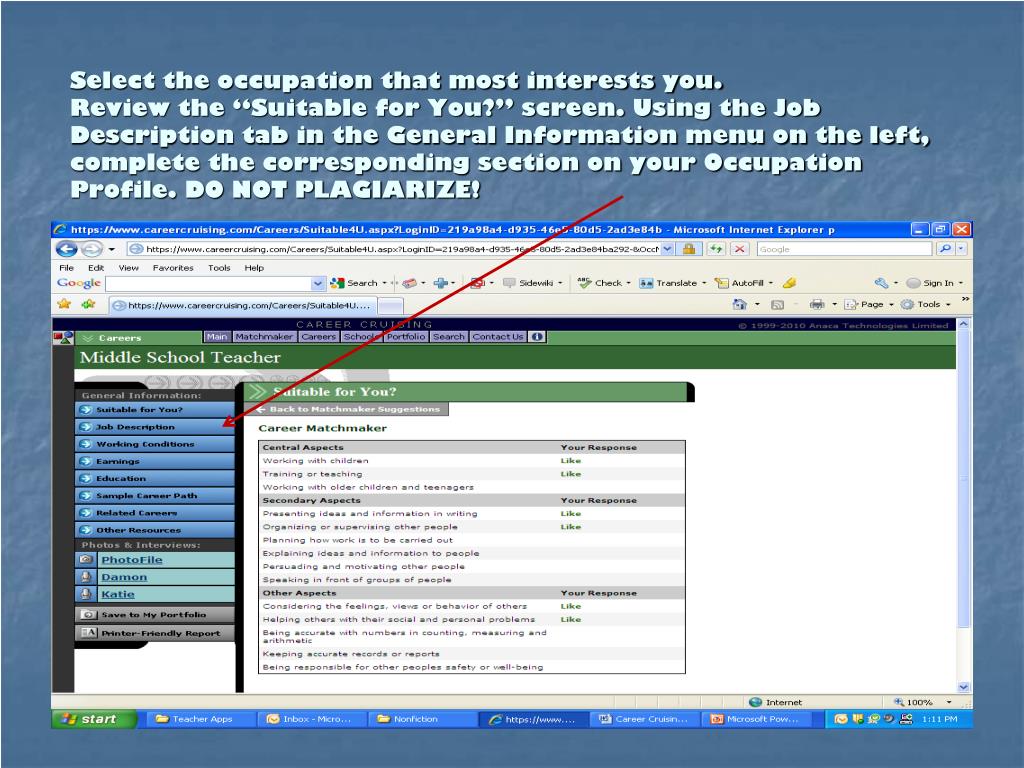
Task: Click in the Google Toolbar search field
Action: point(208,283)
